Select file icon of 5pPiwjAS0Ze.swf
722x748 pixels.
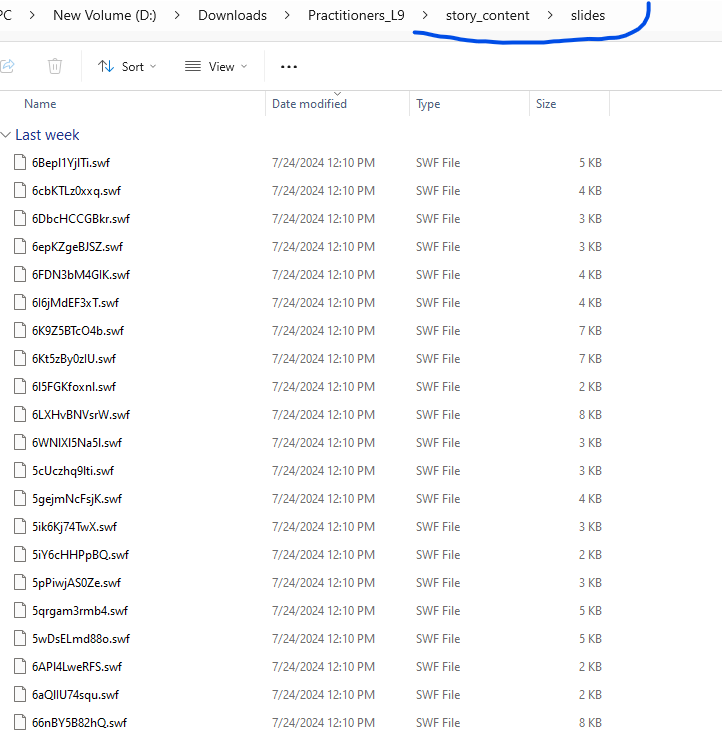(20, 583)
